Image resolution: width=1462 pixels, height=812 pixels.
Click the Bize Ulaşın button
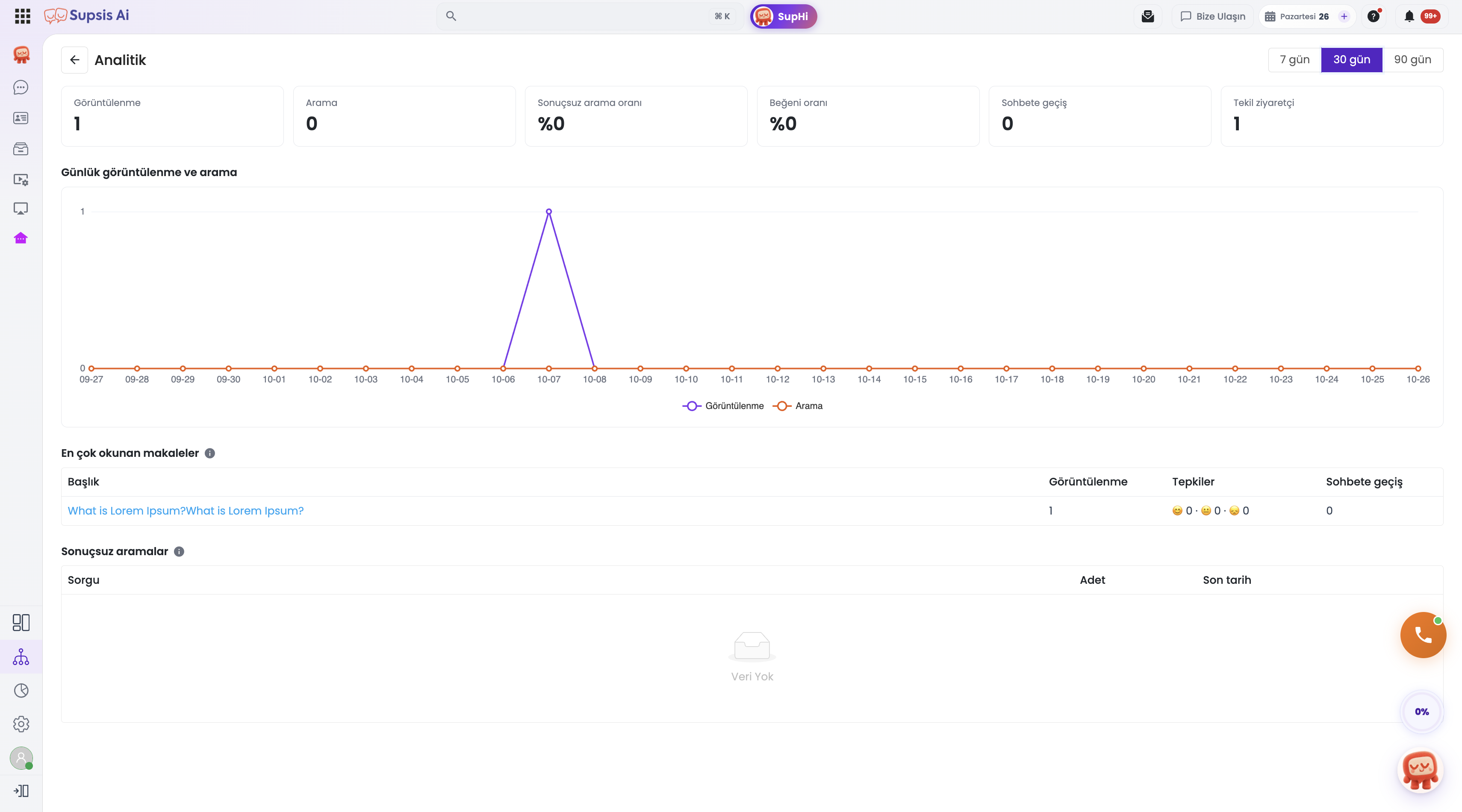click(1212, 17)
